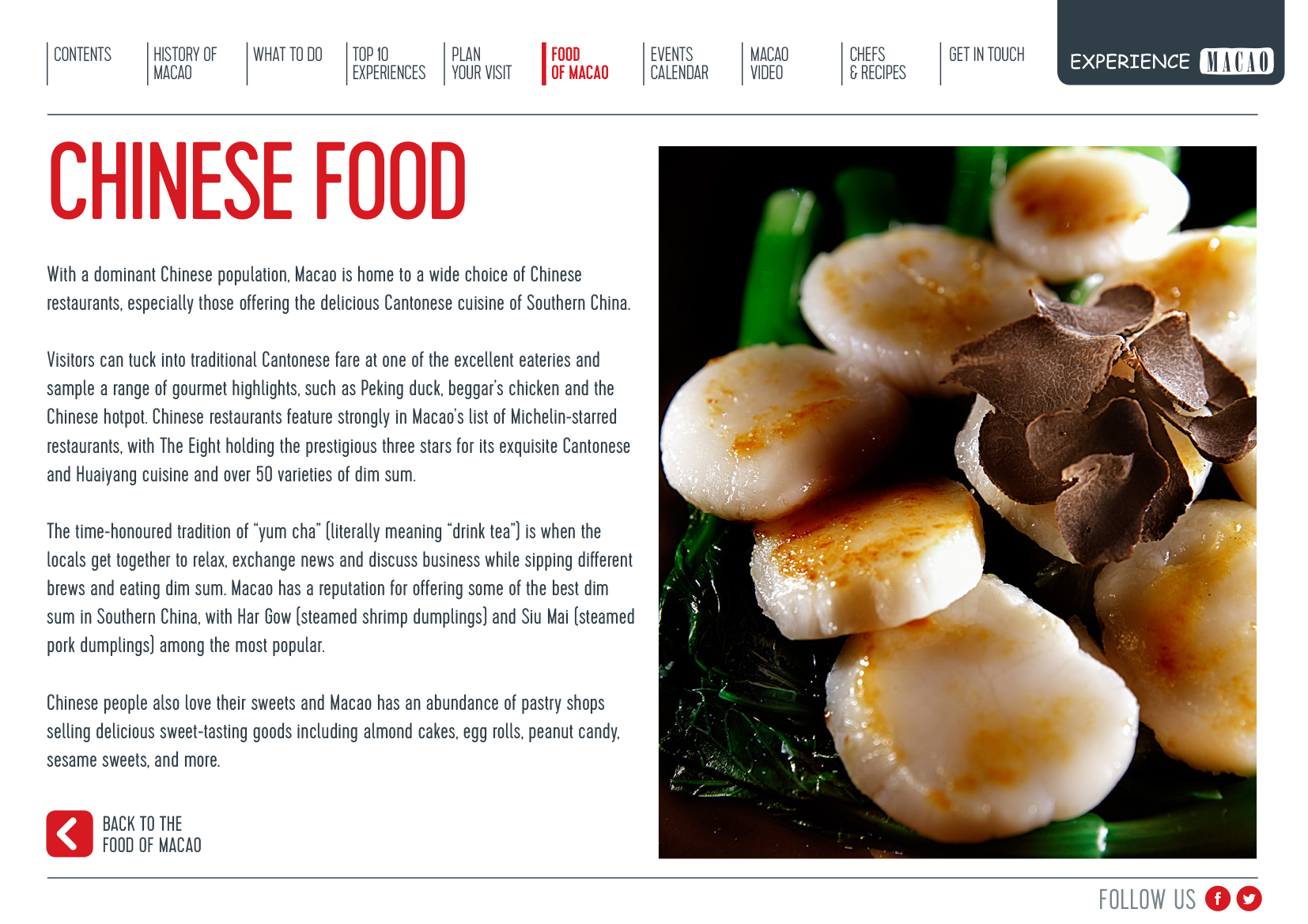The height and width of the screenshot is (924, 1308).
Task: Go to Macao Video page
Action: (769, 63)
